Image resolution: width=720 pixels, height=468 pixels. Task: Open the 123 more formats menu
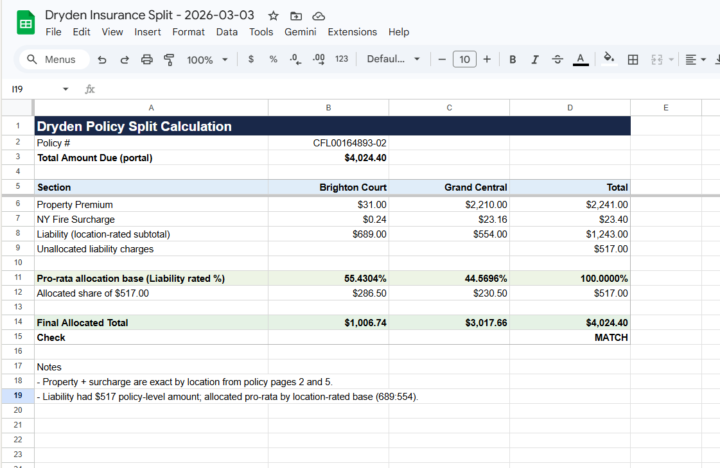pos(342,59)
